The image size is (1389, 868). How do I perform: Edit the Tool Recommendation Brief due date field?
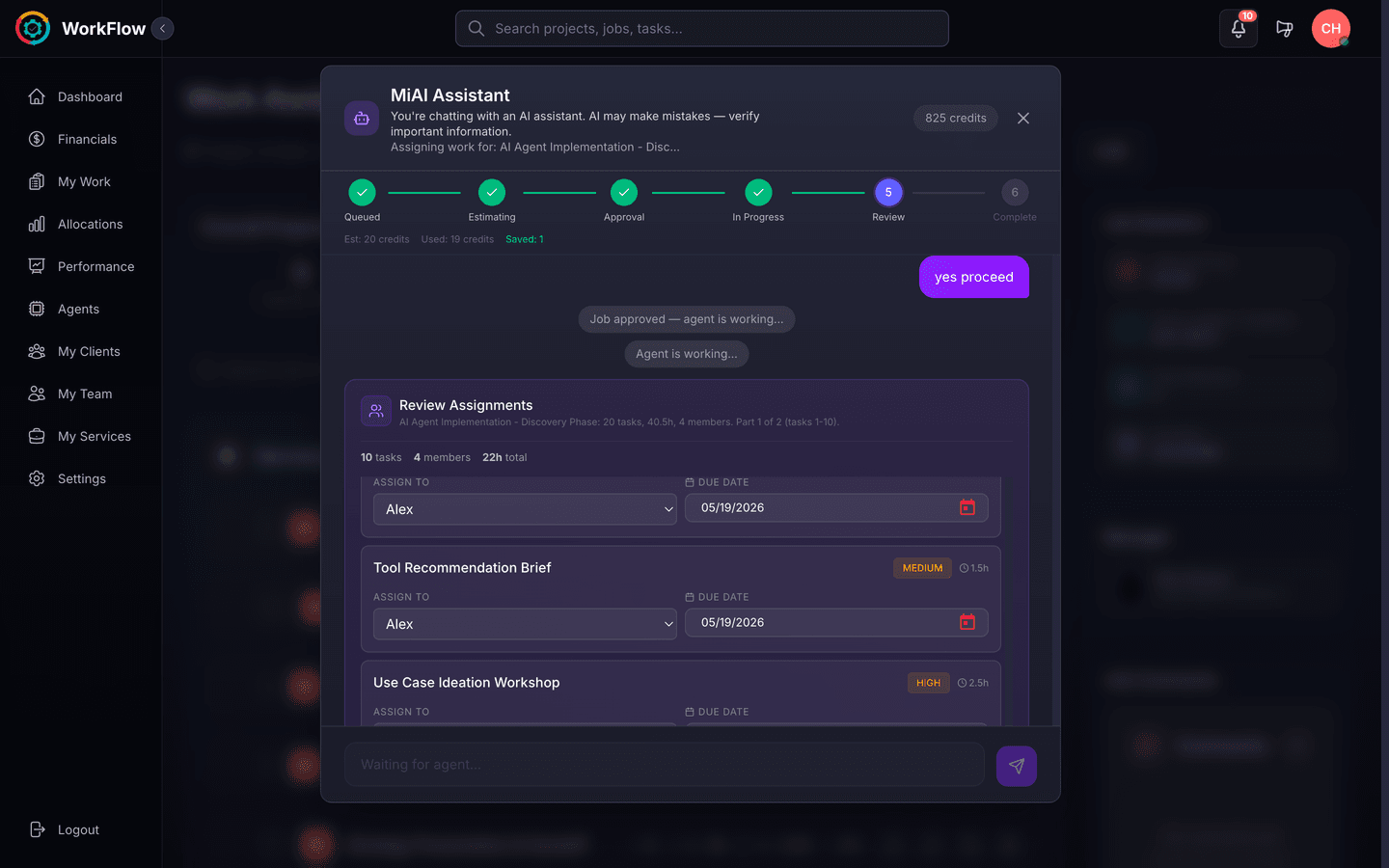coord(837,622)
